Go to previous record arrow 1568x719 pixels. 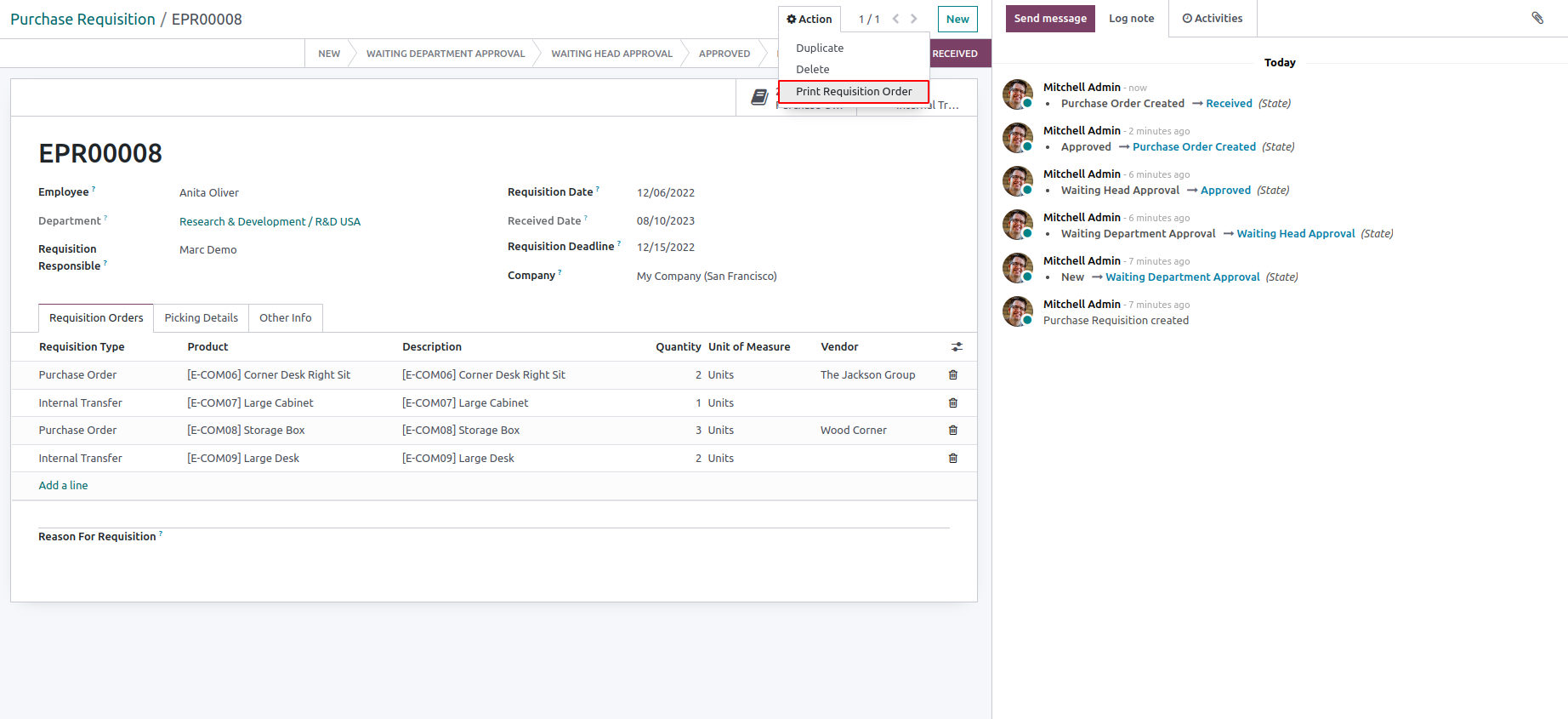tap(895, 19)
